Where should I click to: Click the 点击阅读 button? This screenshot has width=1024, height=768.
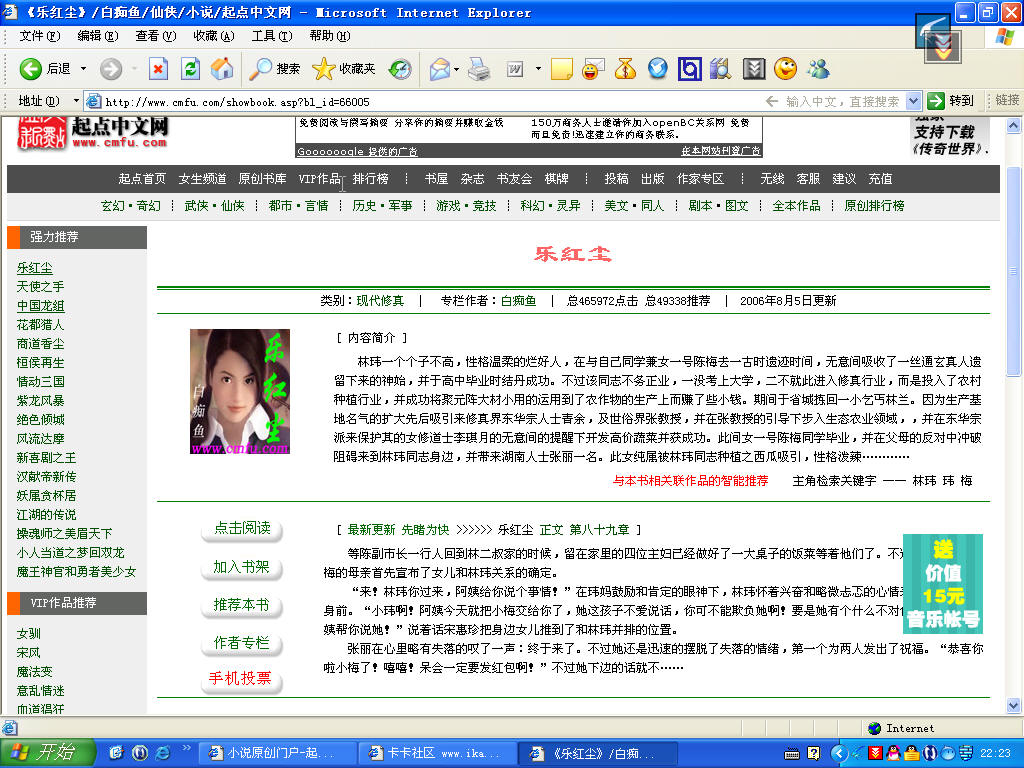tap(241, 529)
